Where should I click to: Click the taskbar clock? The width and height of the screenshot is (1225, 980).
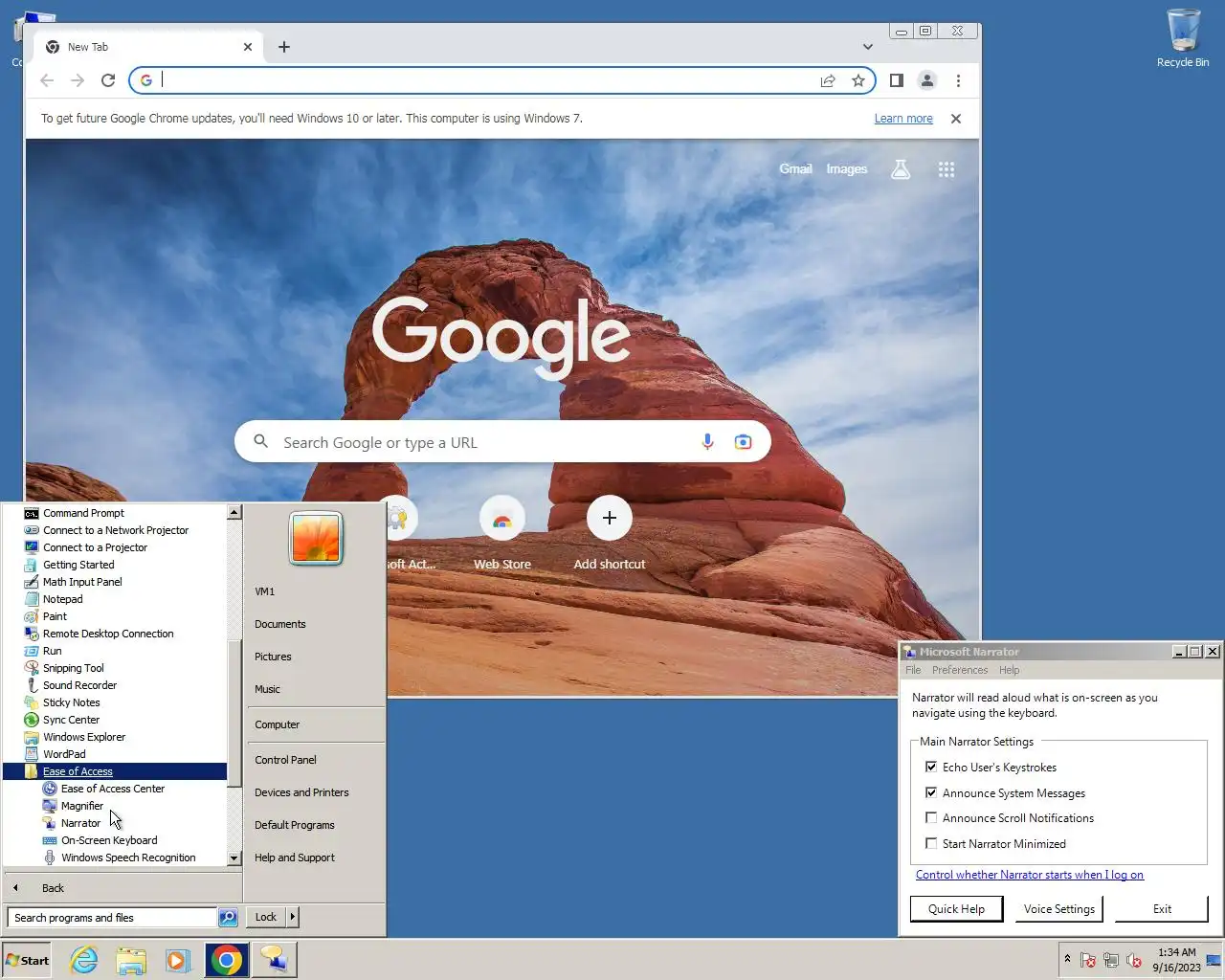click(x=1176, y=960)
